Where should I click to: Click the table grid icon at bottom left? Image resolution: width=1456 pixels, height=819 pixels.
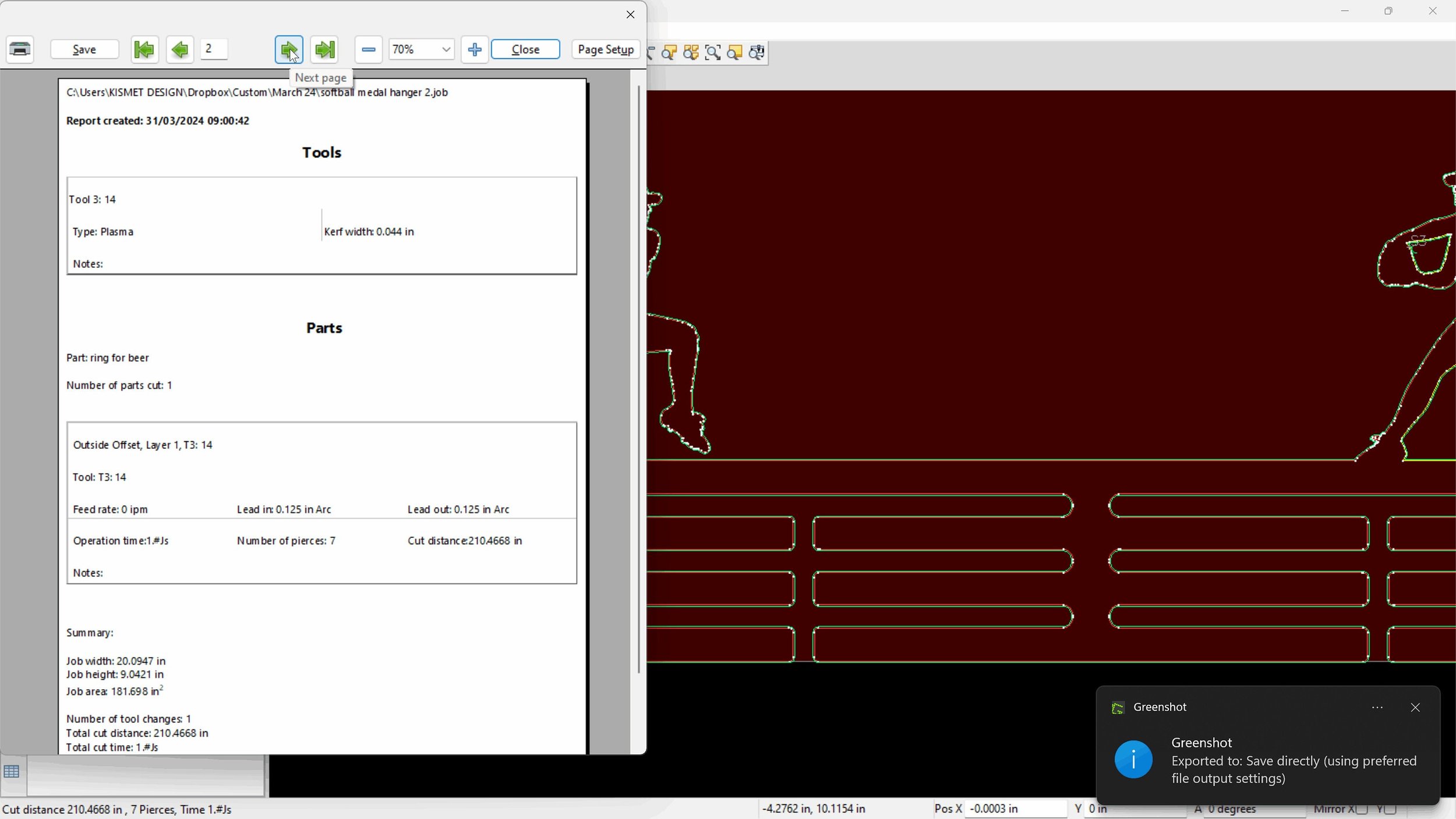point(12,772)
